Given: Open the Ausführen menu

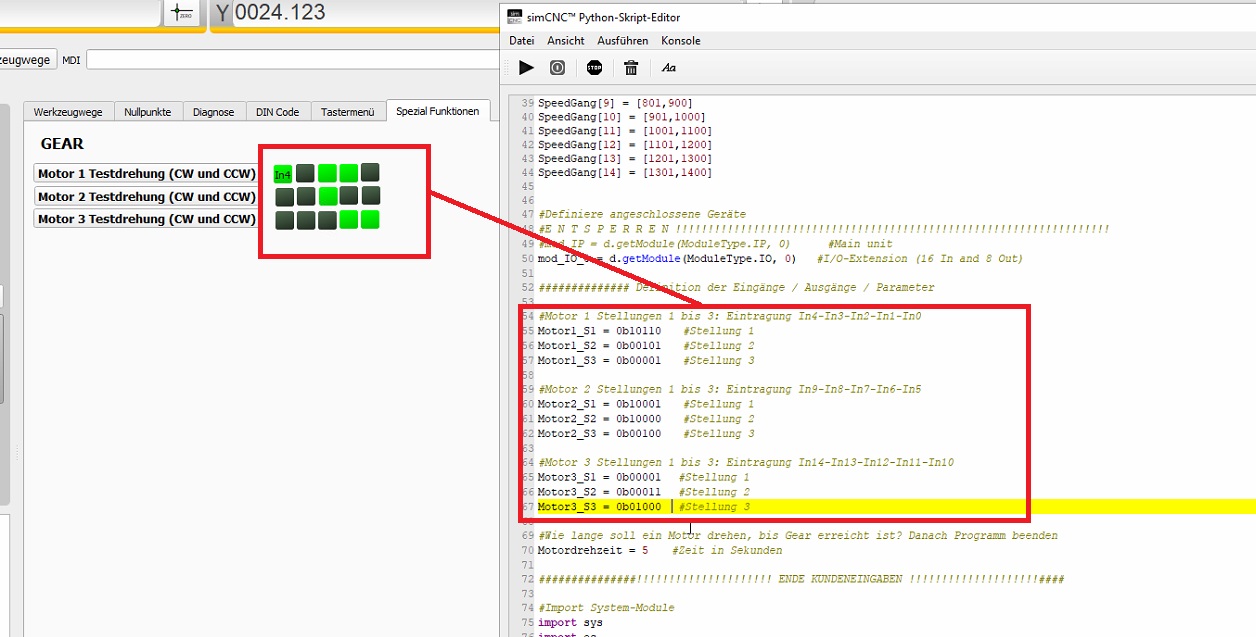Looking at the screenshot, I should point(623,41).
